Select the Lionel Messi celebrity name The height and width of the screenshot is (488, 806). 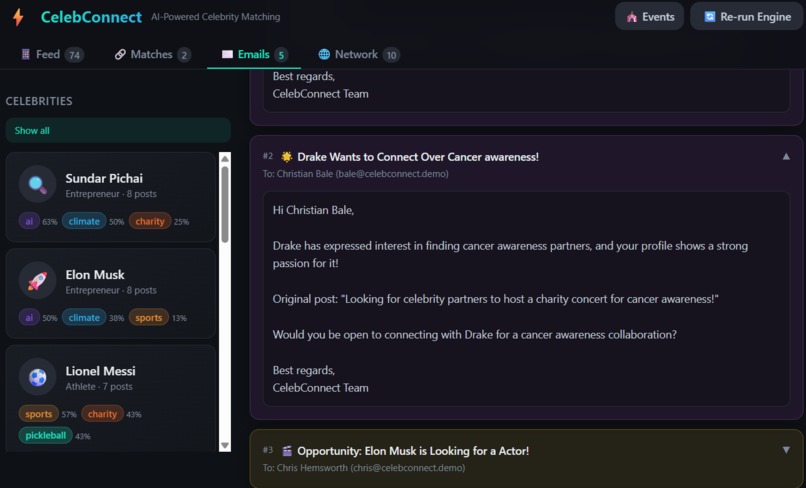click(x=100, y=371)
